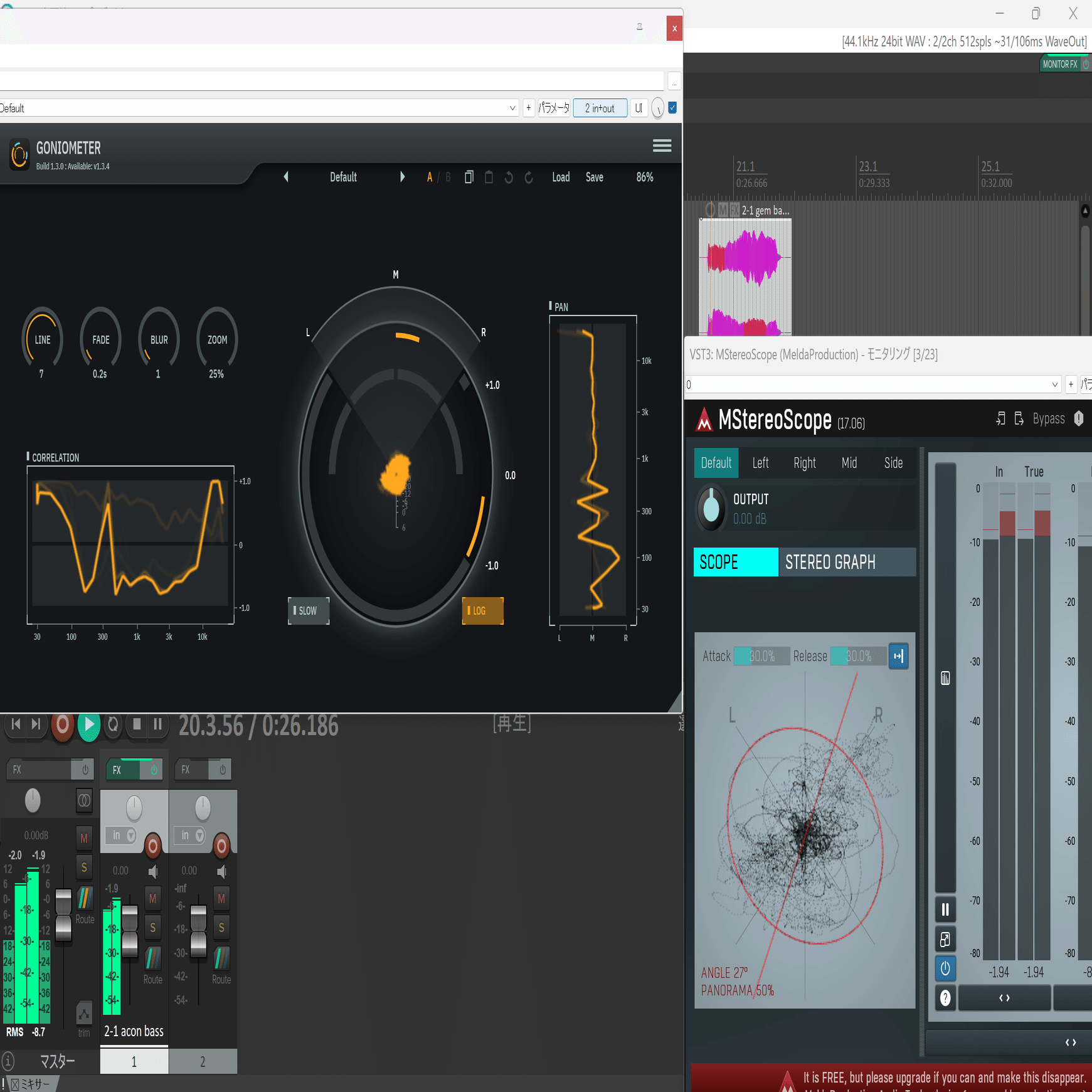
Task: Toggle input monitoring on track 1
Action: pyautogui.click(x=153, y=871)
